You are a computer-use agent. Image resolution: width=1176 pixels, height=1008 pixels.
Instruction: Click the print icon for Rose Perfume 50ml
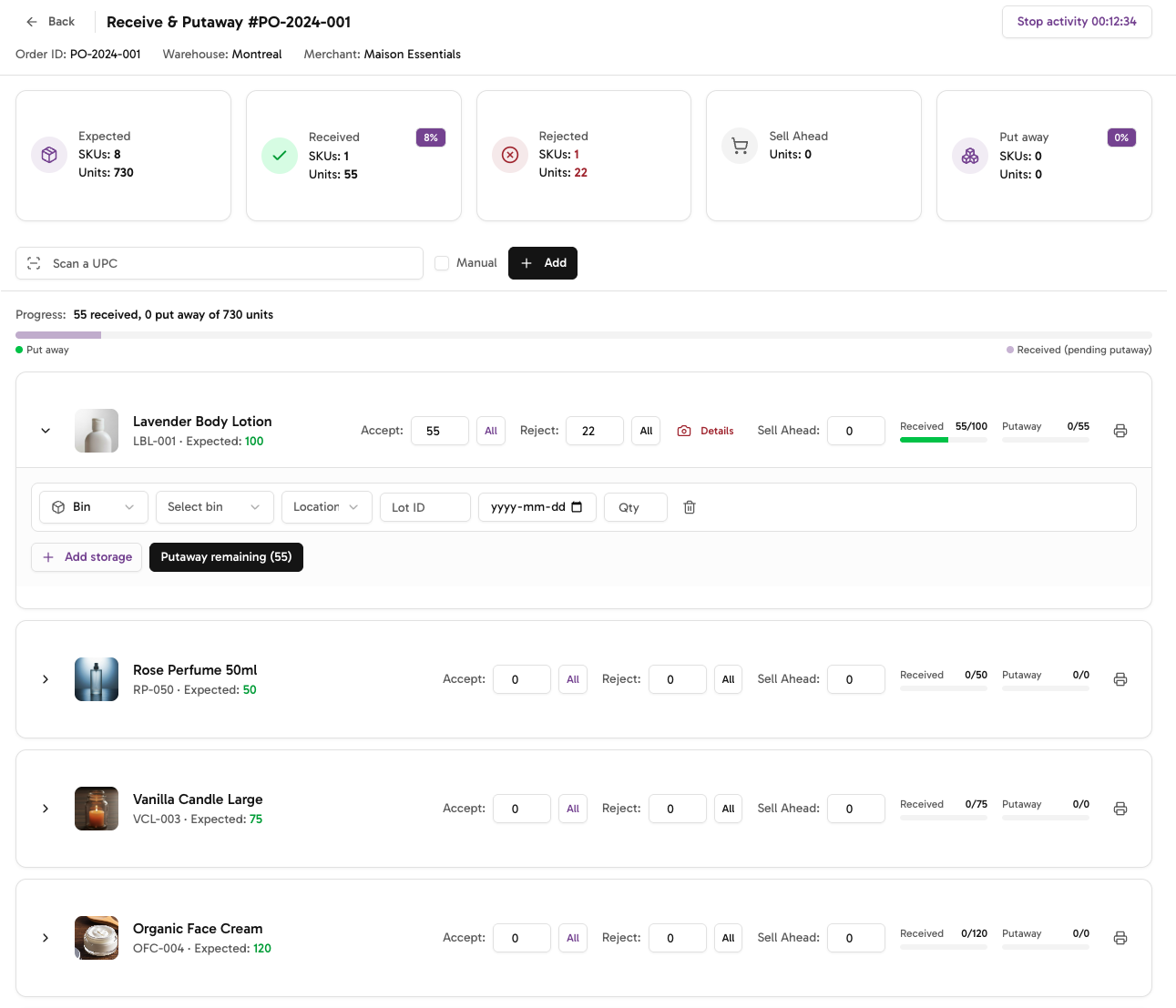pyautogui.click(x=1120, y=679)
